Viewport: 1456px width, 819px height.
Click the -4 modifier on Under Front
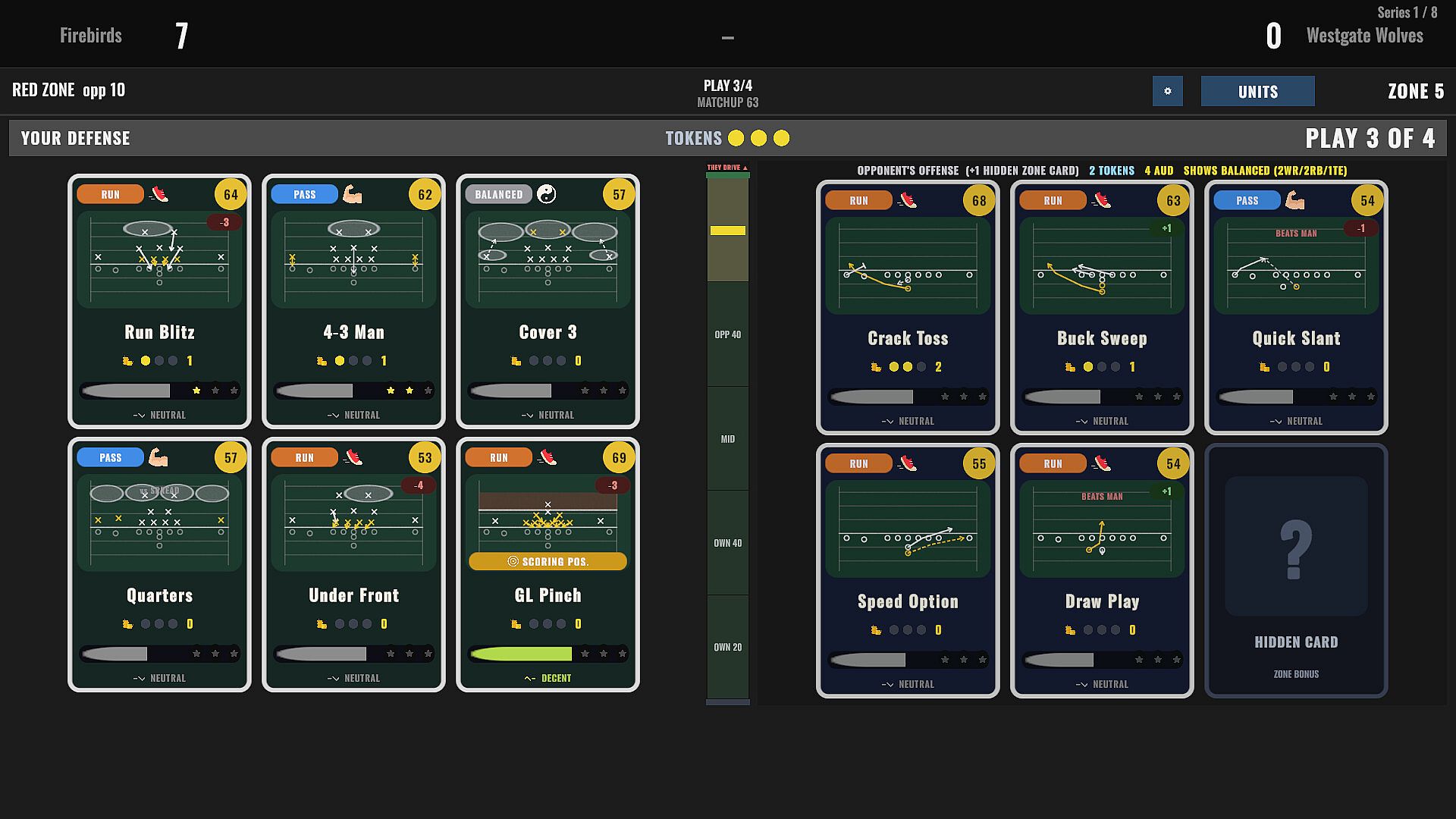click(418, 485)
